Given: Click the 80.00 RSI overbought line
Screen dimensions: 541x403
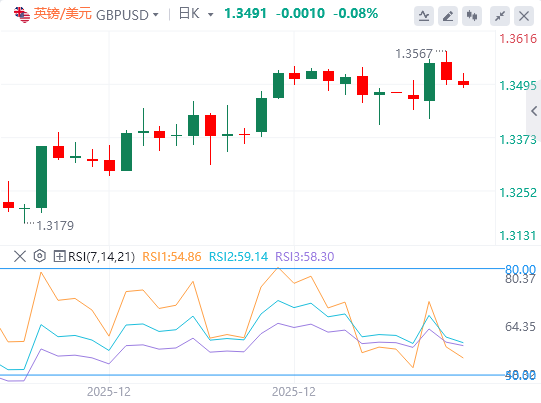Looking at the screenshot, I should (520, 269).
